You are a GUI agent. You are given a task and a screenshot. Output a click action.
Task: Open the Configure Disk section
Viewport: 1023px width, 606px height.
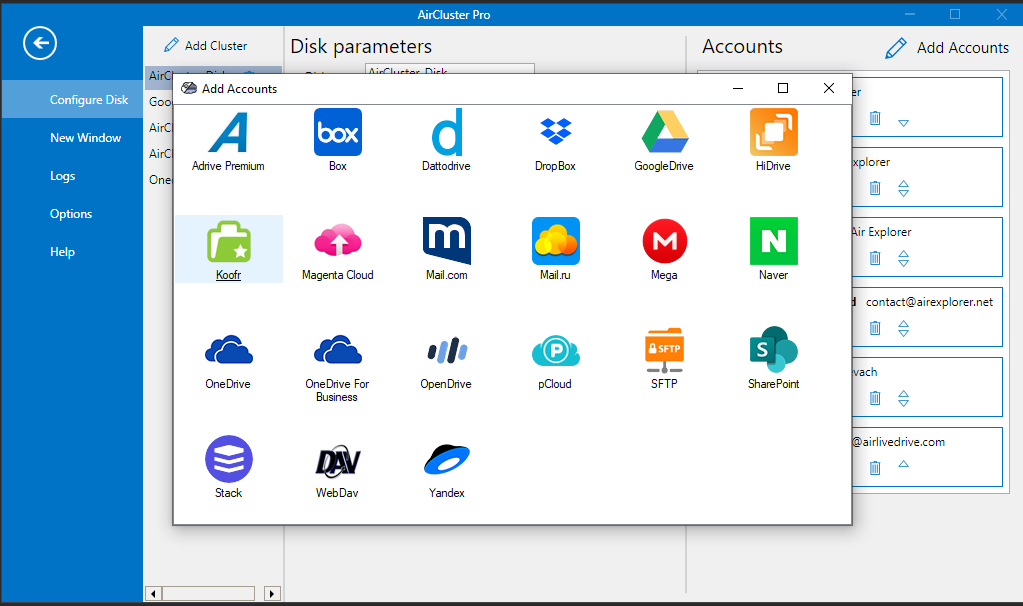(x=72, y=99)
